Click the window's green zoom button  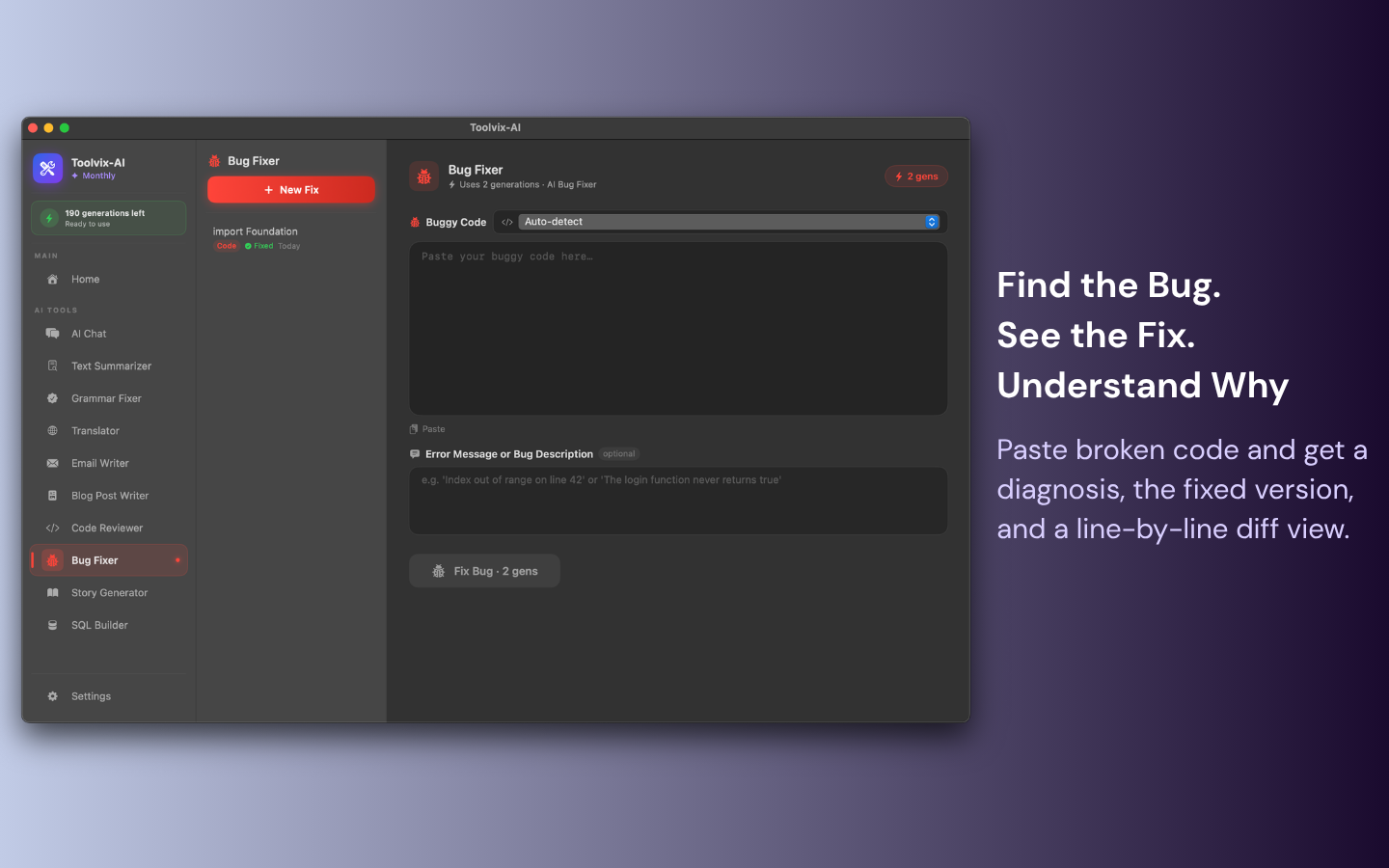coord(65,128)
